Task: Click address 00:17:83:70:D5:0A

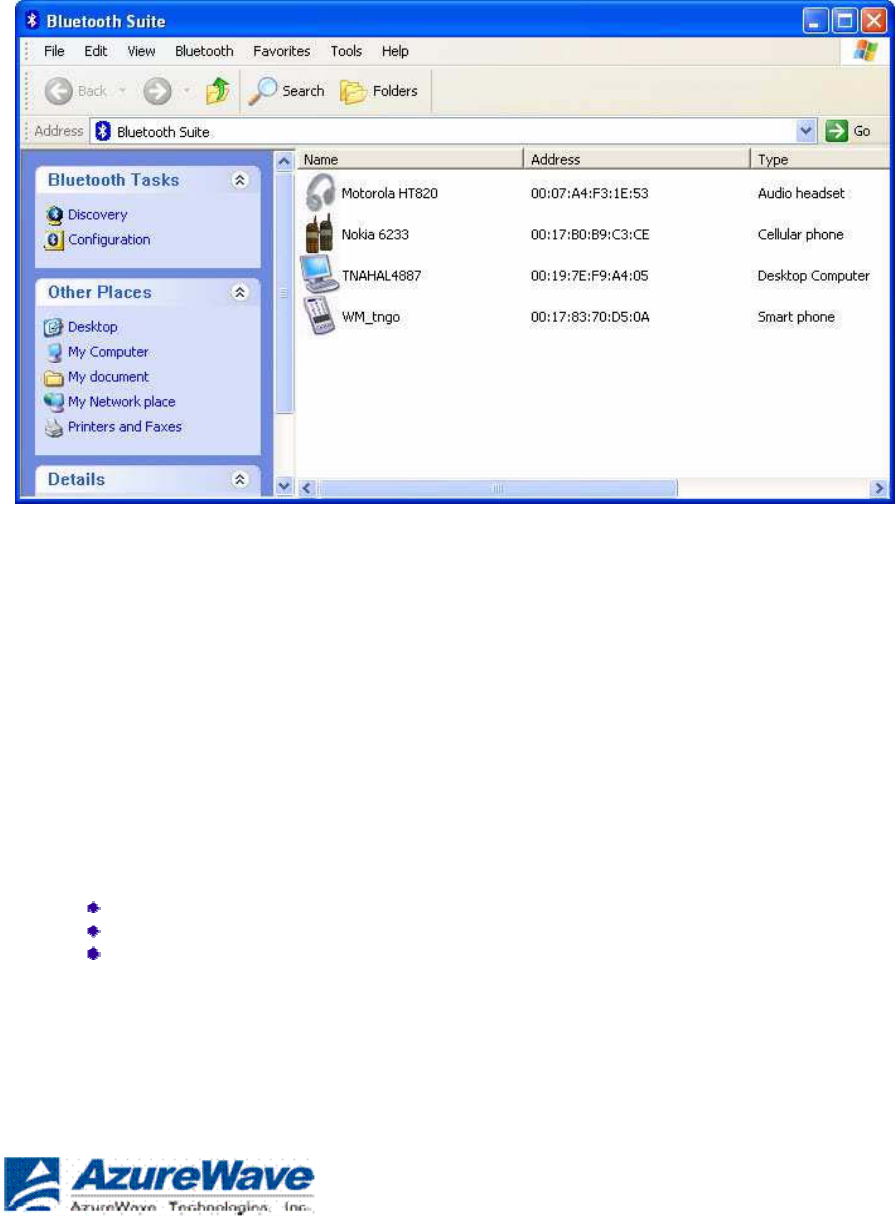Action: click(x=591, y=317)
